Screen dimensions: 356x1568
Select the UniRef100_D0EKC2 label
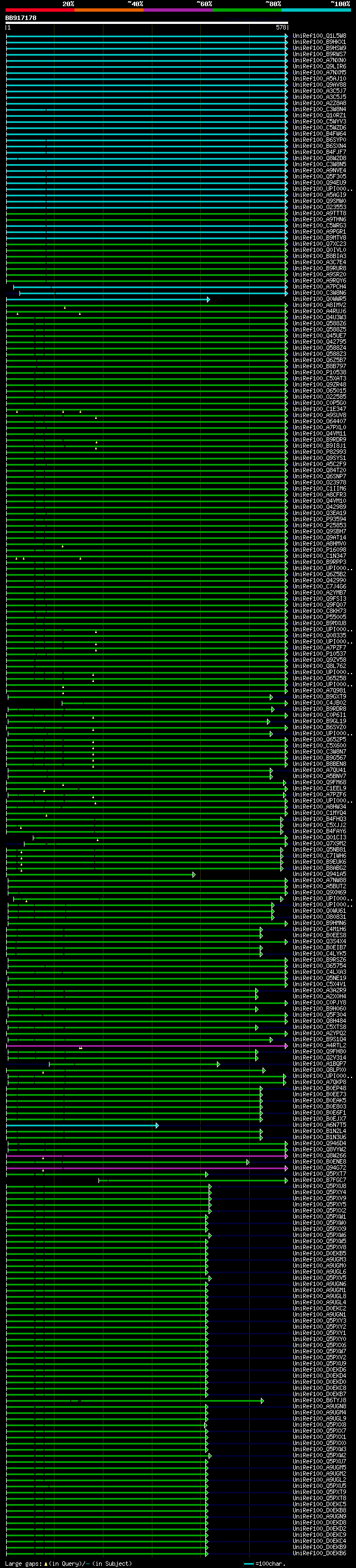[319, 1308]
